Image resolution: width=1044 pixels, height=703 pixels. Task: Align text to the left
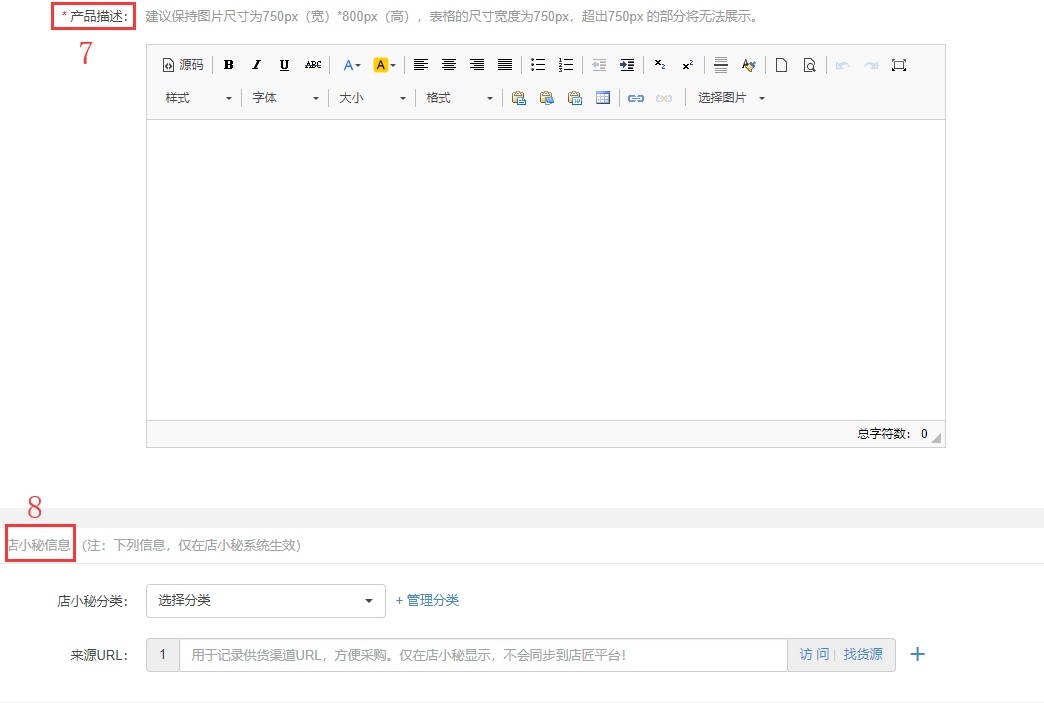(421, 65)
